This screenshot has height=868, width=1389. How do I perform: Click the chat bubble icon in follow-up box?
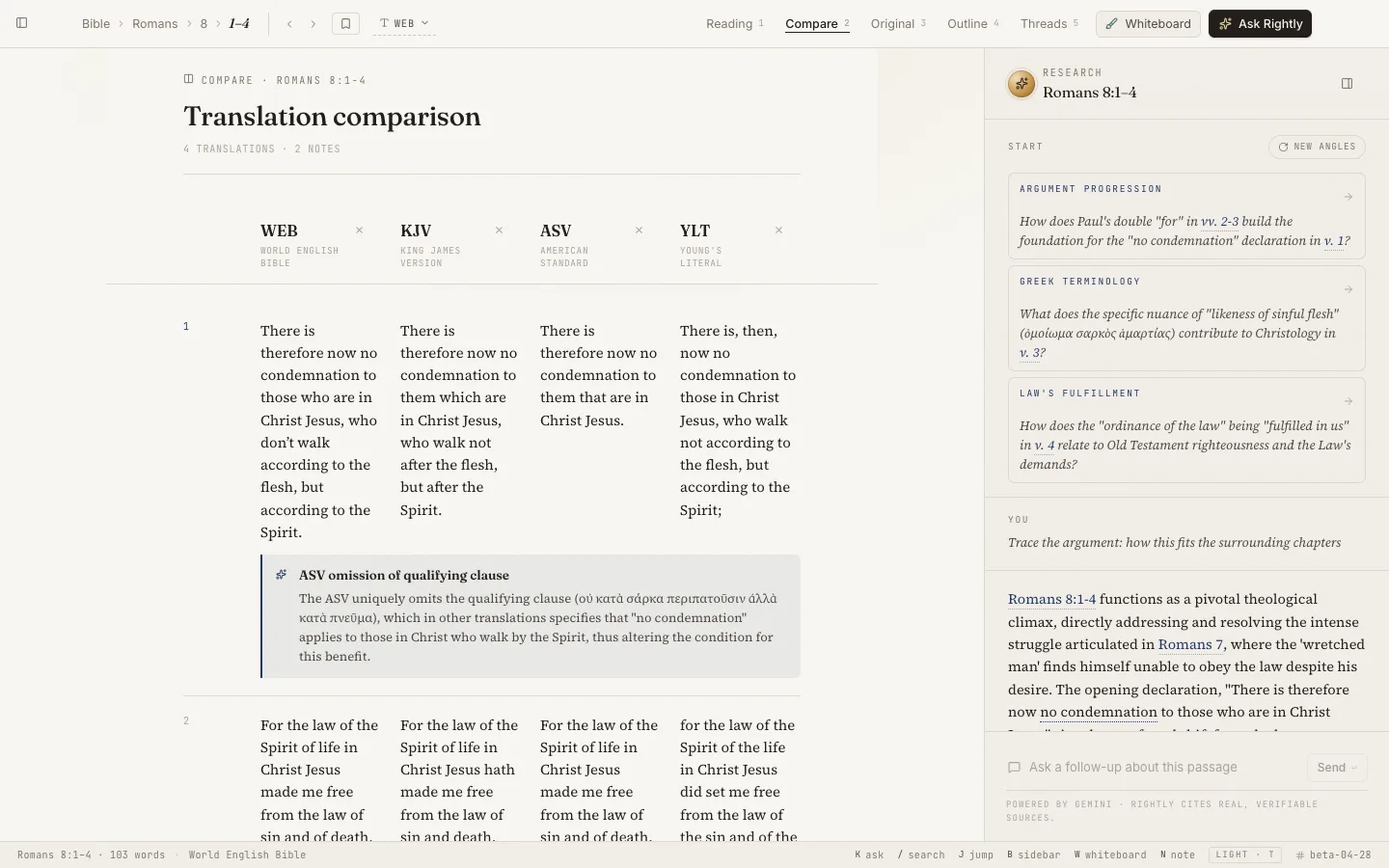(1014, 768)
